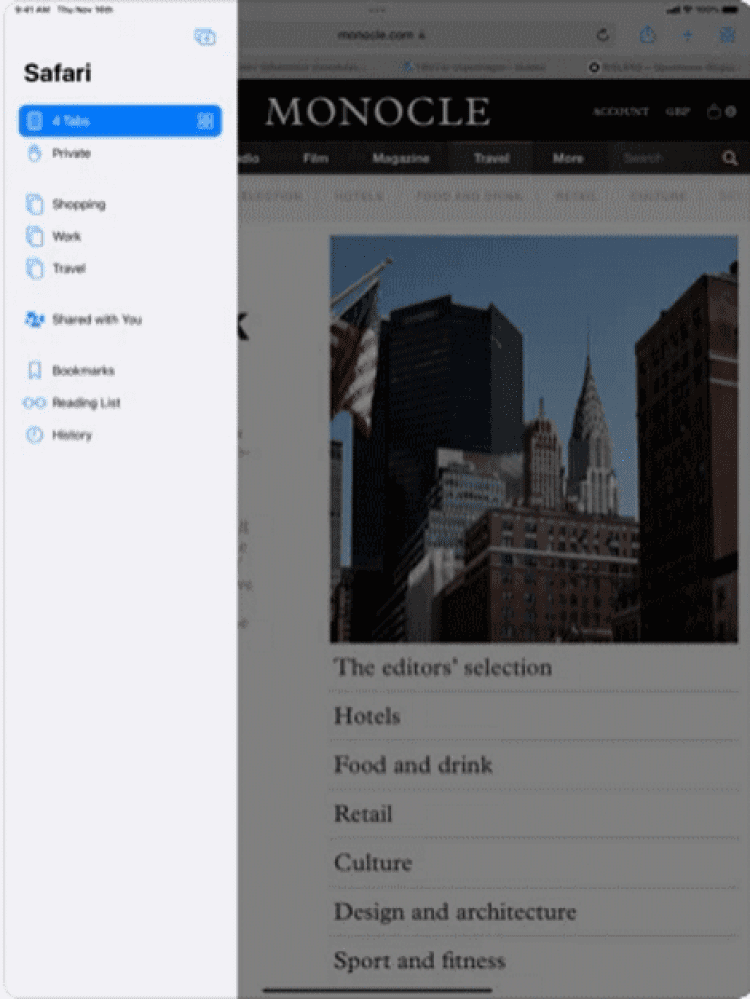Open the ACCOUNT link in Monocle header
The width and height of the screenshot is (750, 999).
tap(621, 111)
